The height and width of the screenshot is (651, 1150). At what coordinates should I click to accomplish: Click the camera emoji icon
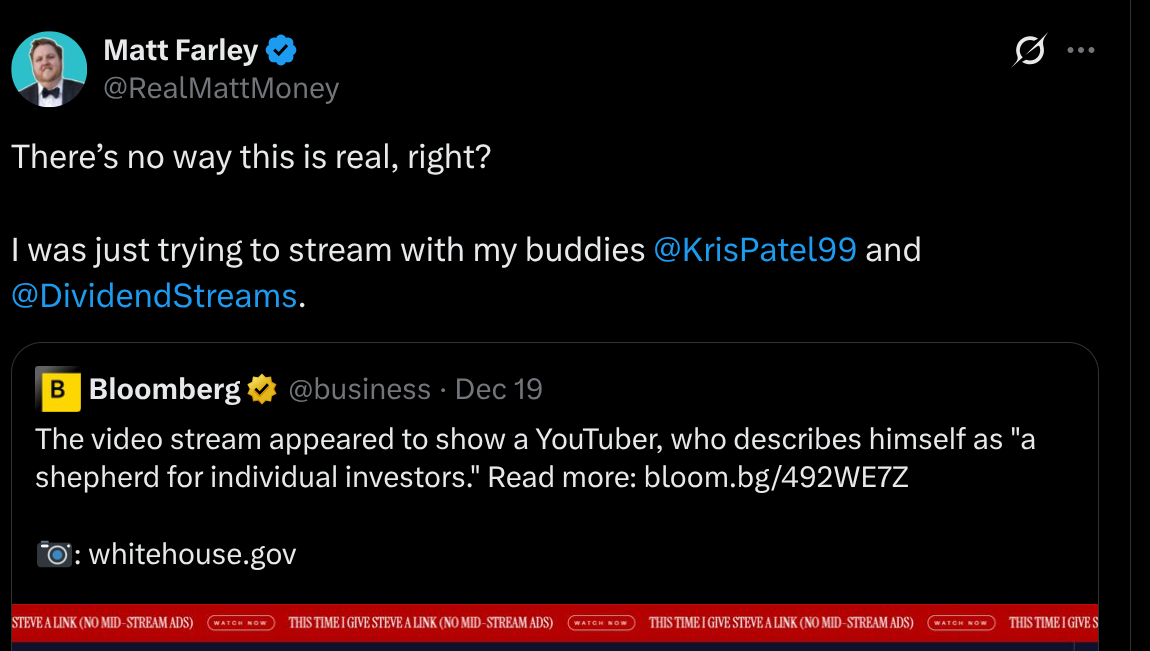pos(52,554)
